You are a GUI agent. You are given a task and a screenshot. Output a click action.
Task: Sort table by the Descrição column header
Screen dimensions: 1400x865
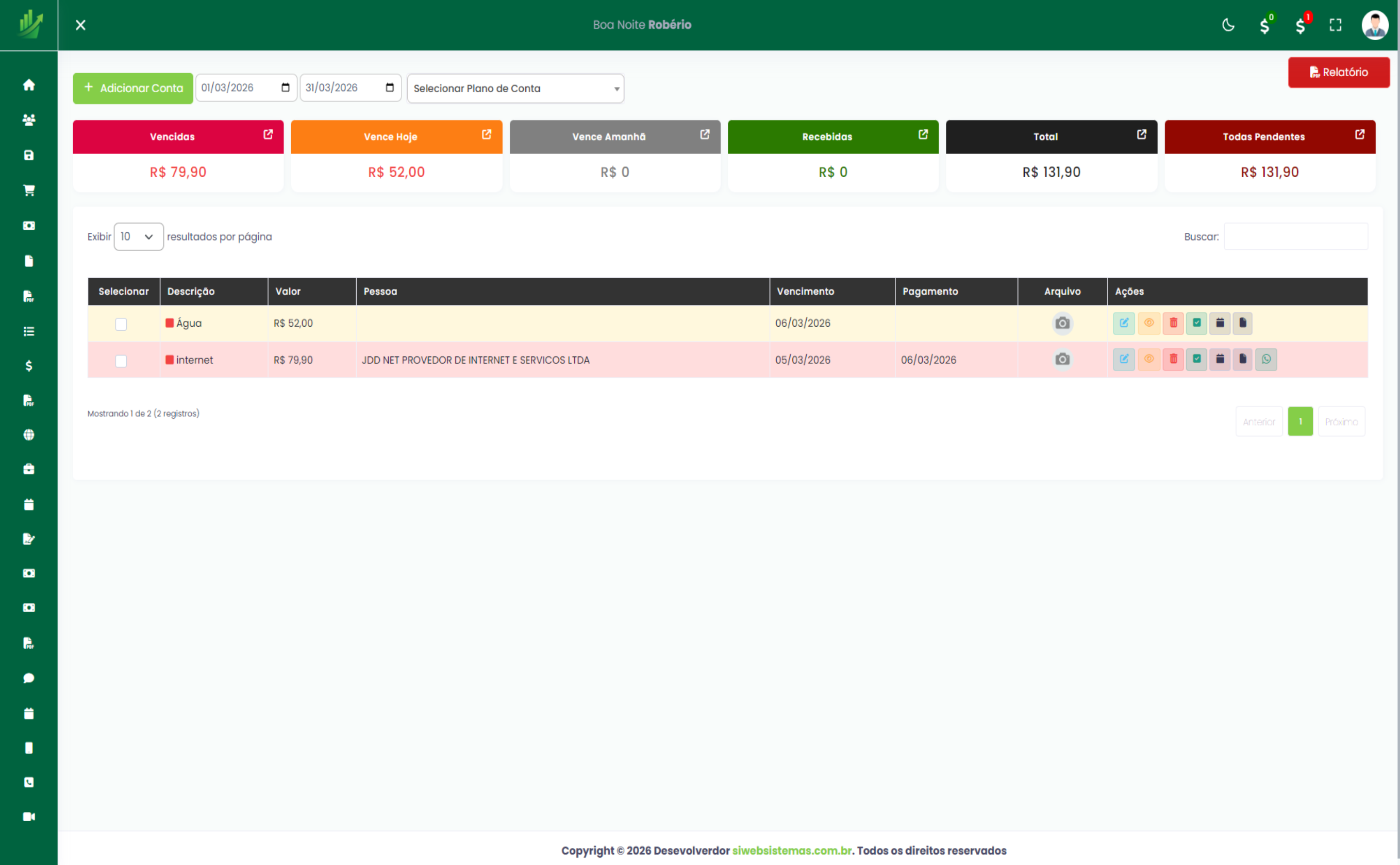pos(213,292)
